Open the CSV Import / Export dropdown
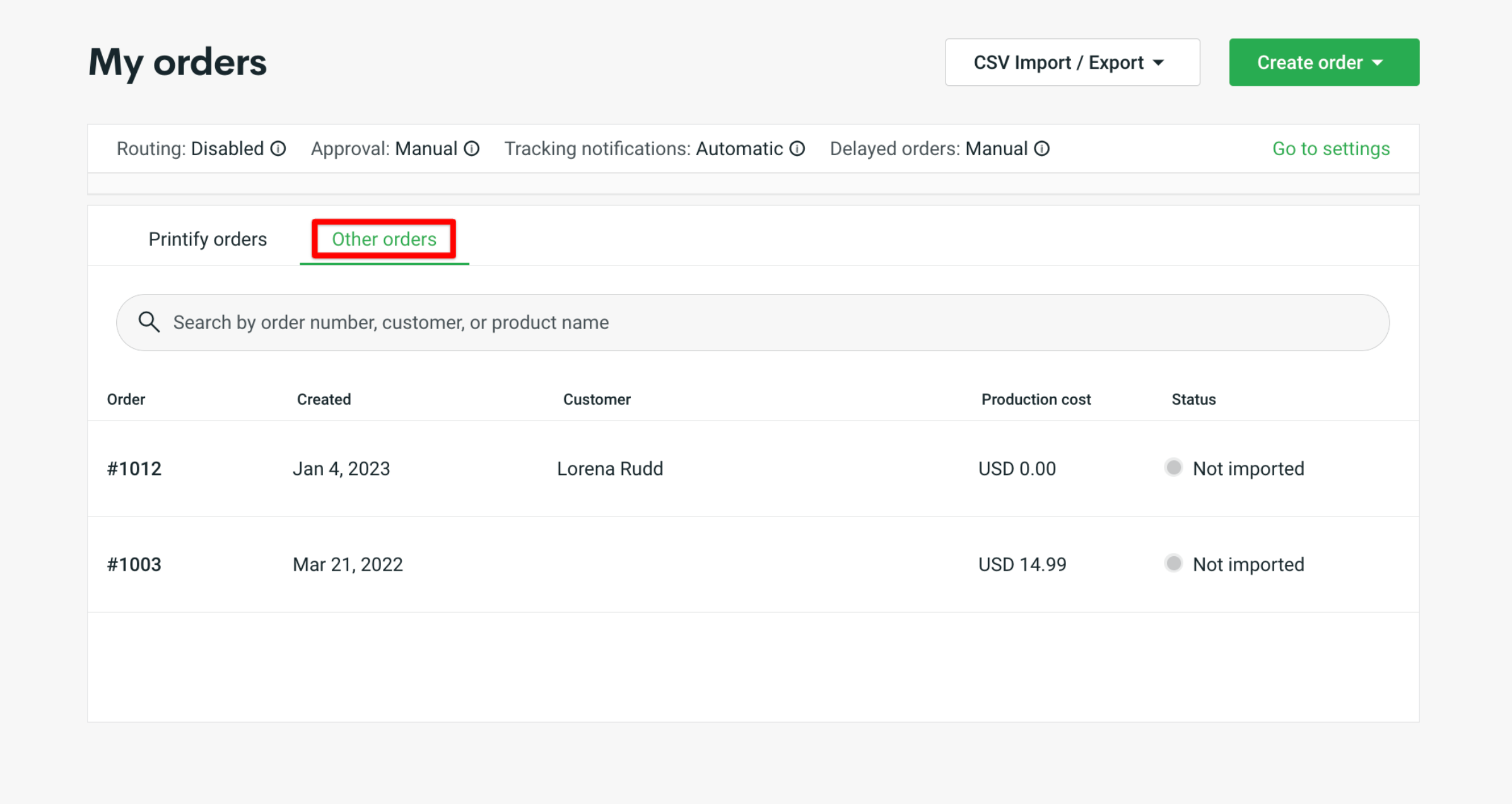This screenshot has width=1512, height=804. pyautogui.click(x=1072, y=62)
